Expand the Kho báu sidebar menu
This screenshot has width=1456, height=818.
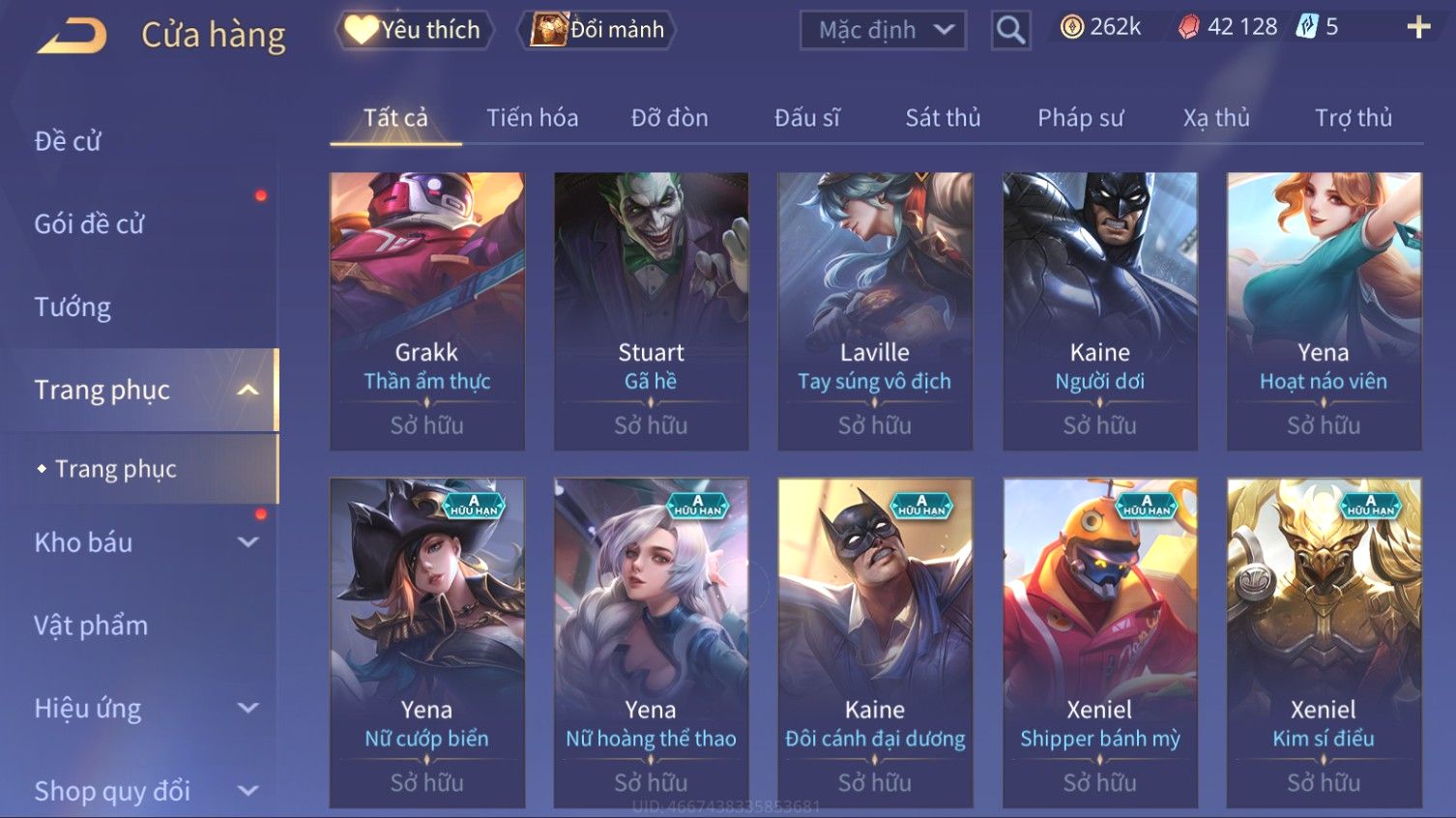248,542
